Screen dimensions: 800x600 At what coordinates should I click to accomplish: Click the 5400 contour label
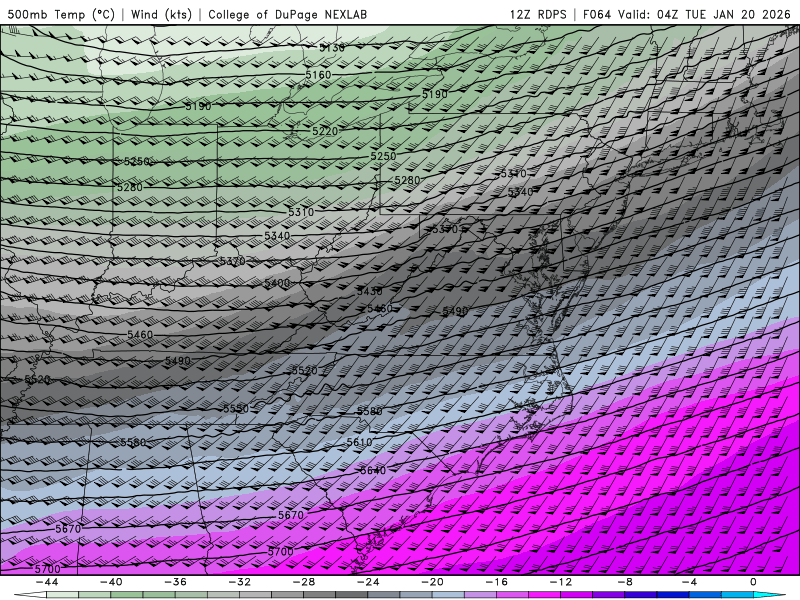(277, 283)
